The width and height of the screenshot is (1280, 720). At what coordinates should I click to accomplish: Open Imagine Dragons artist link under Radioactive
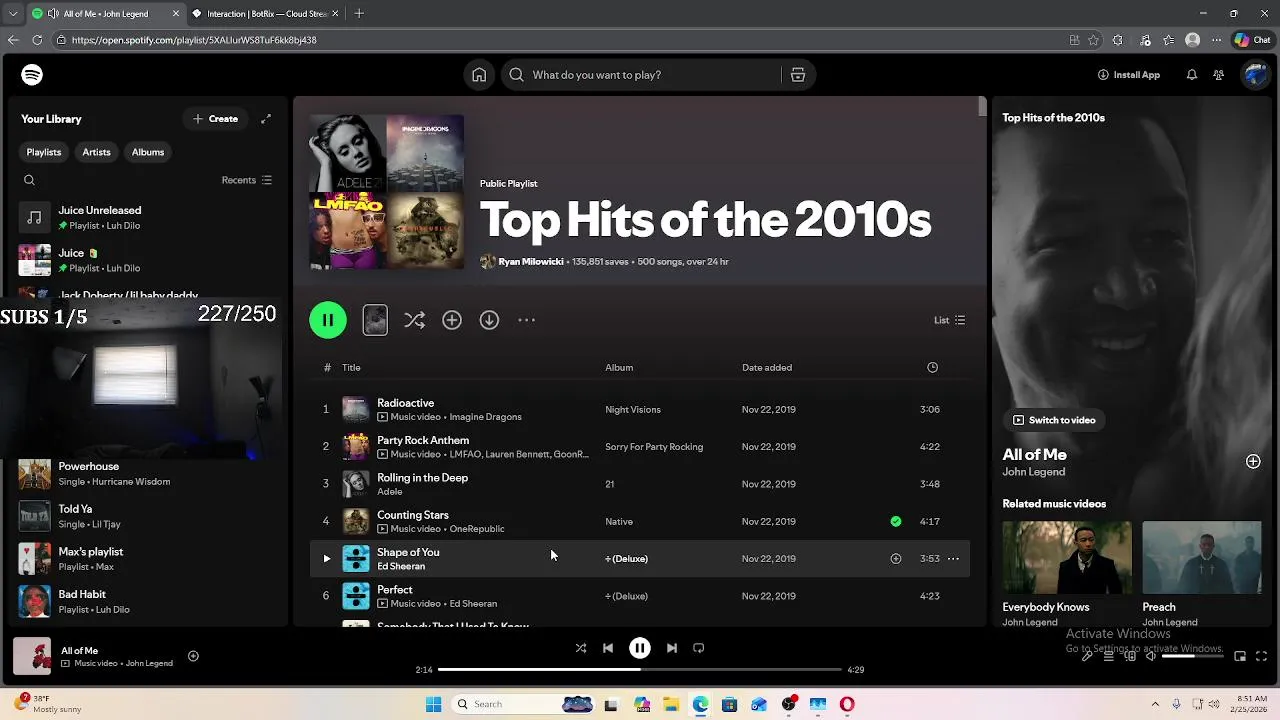(x=485, y=417)
